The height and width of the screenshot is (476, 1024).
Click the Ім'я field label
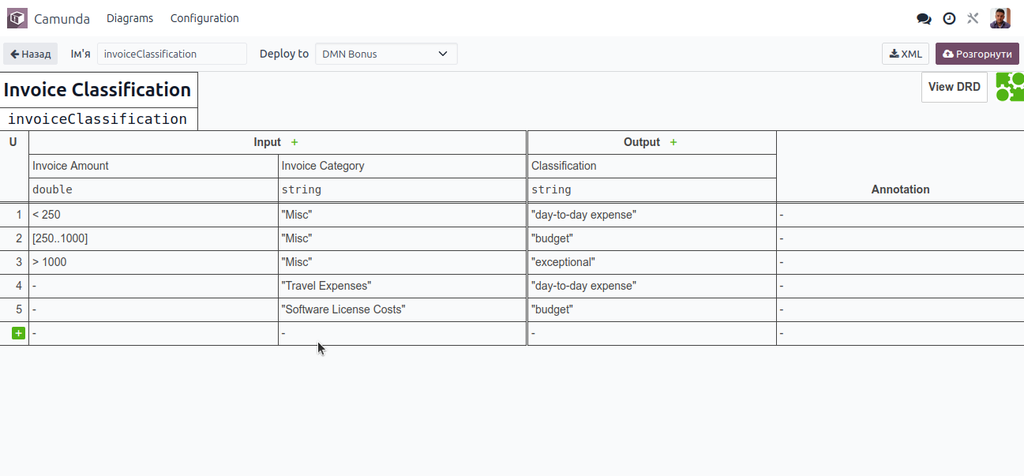(x=80, y=54)
